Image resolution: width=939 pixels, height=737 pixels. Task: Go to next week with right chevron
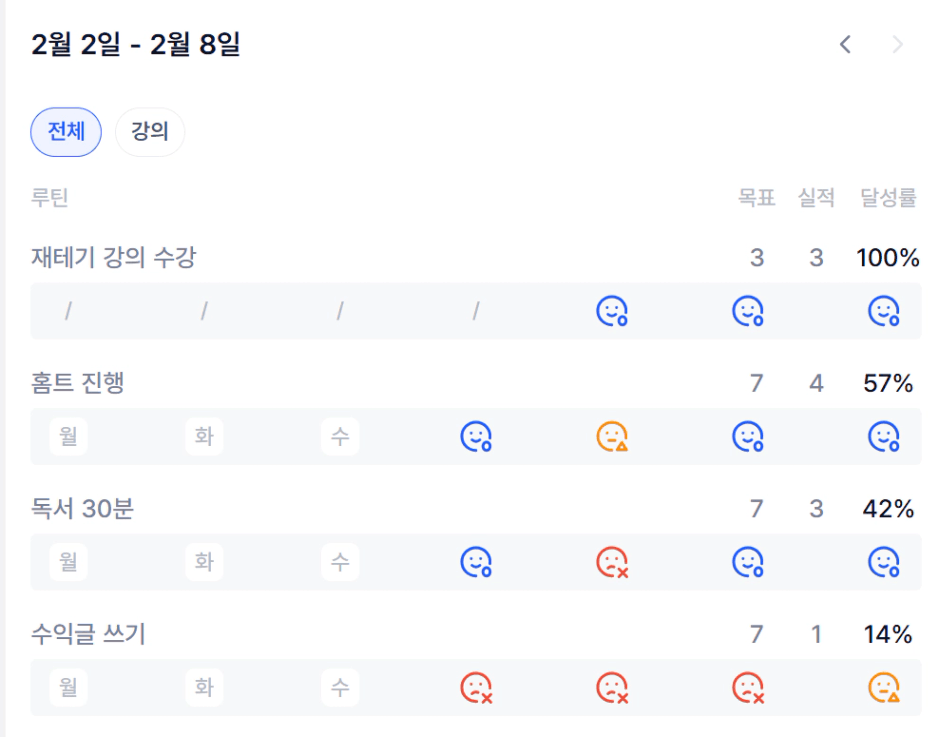point(897,44)
